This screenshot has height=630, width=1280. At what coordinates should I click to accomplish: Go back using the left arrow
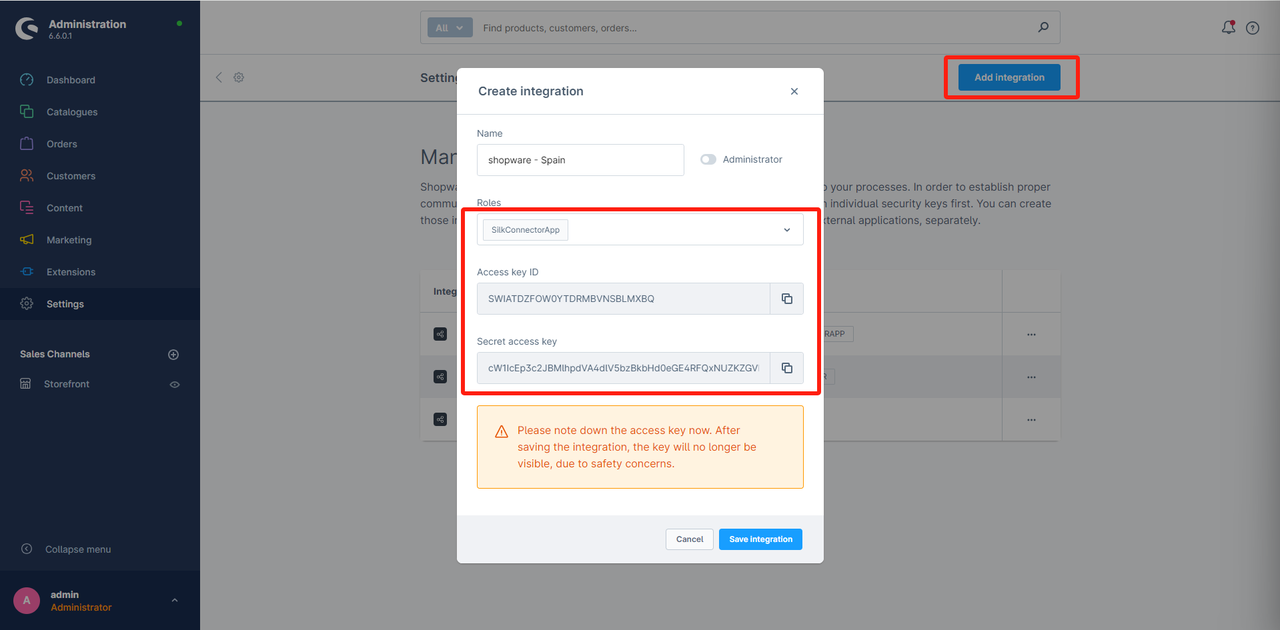point(219,77)
